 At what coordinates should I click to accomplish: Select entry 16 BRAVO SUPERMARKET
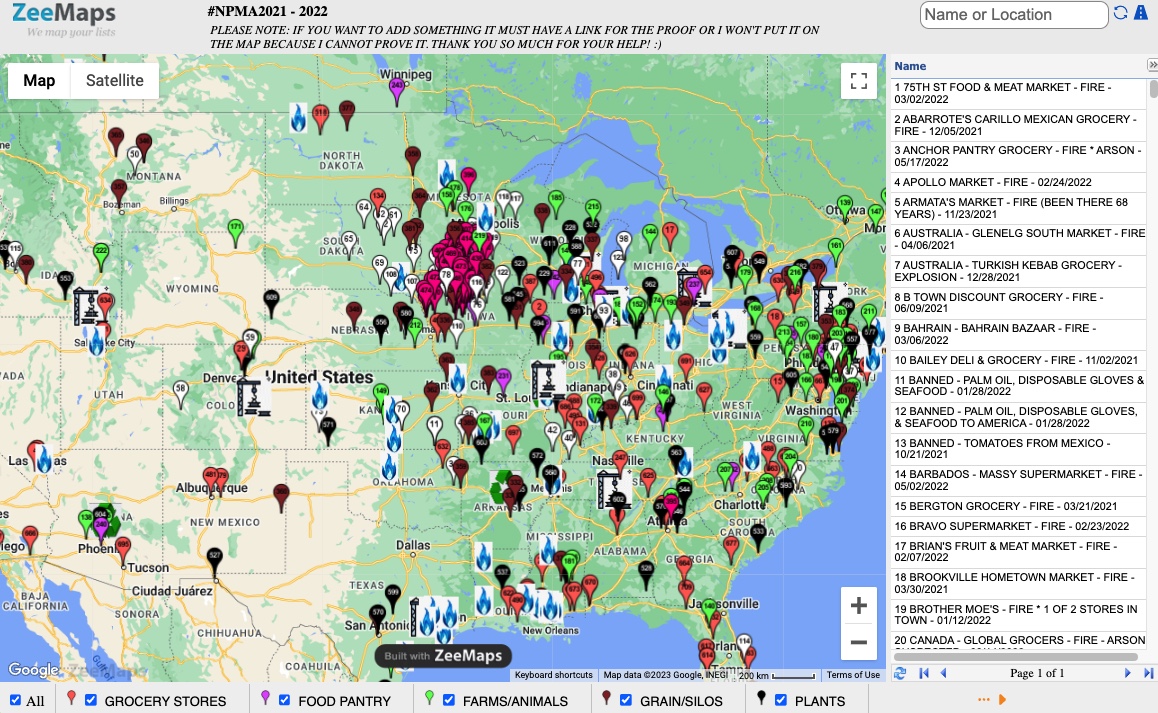1019,526
